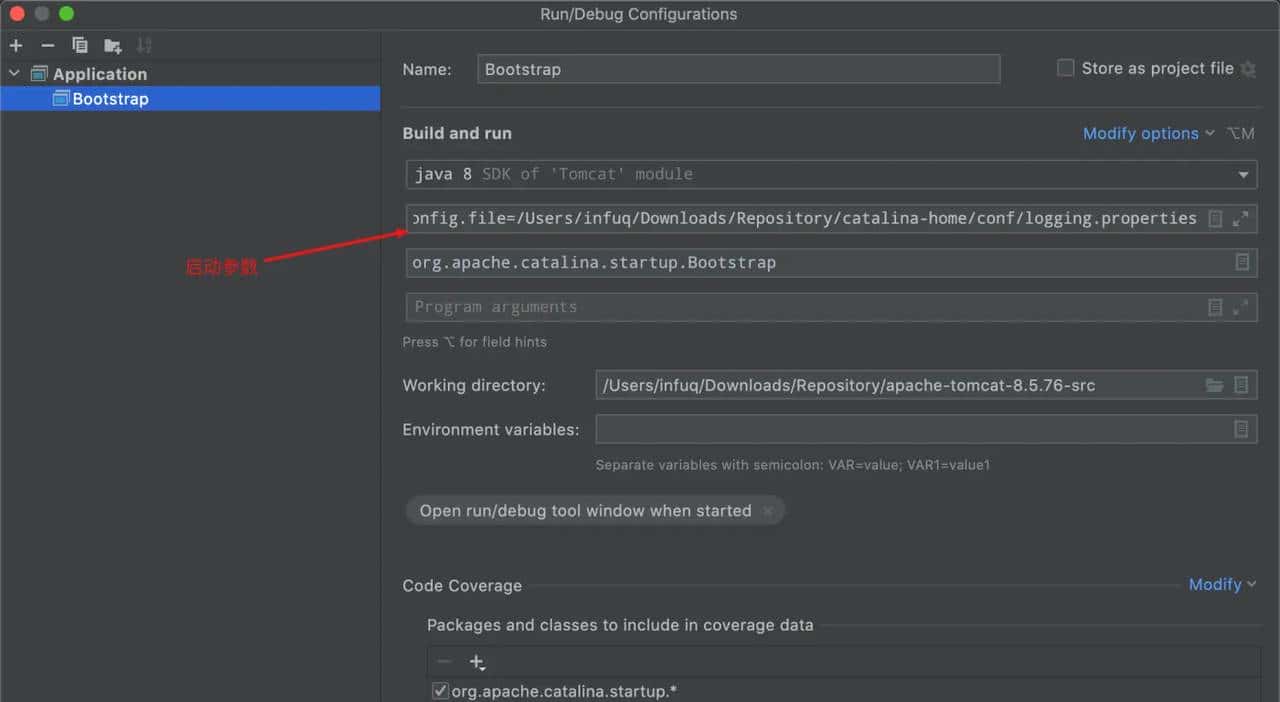Image resolution: width=1280 pixels, height=702 pixels.
Task: Click the Name text field with Bootstrap
Action: [738, 69]
